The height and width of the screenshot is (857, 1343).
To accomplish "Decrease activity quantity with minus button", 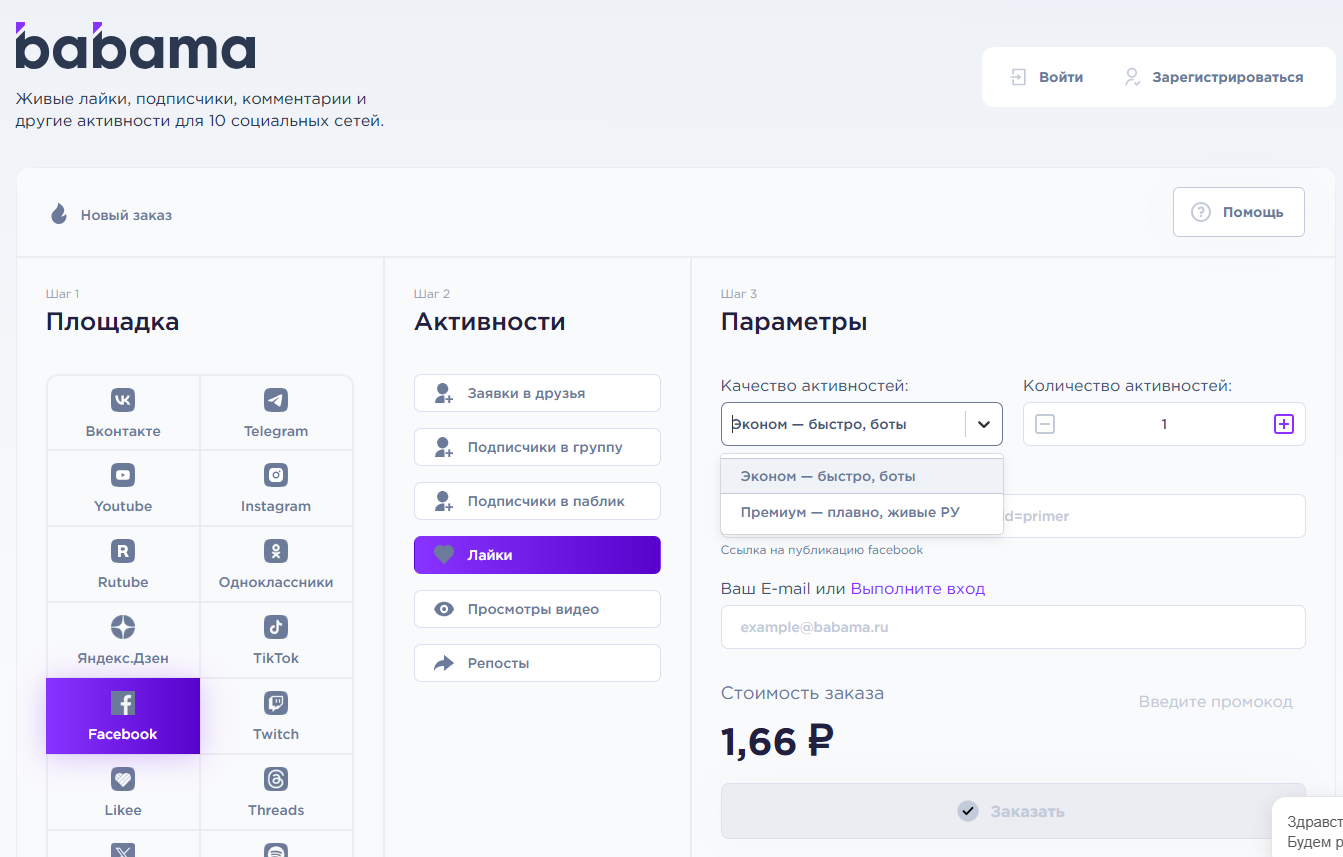I will [1045, 424].
